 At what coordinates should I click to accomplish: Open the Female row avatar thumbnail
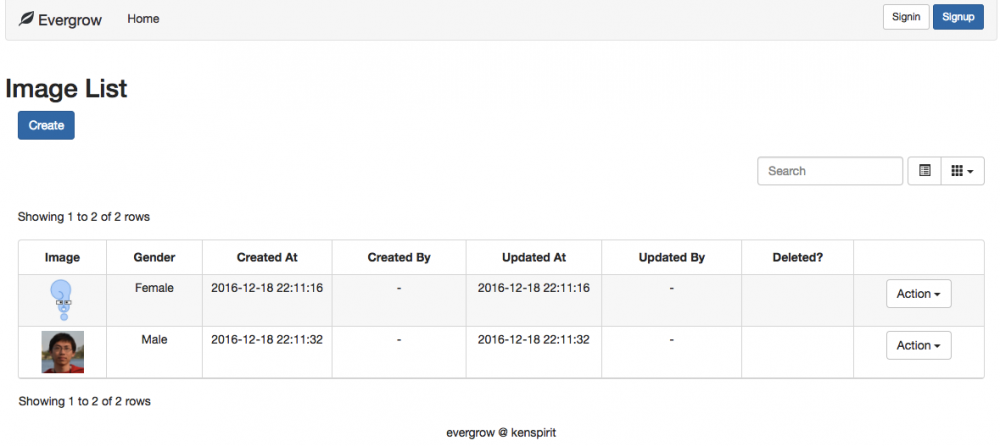coord(63,299)
